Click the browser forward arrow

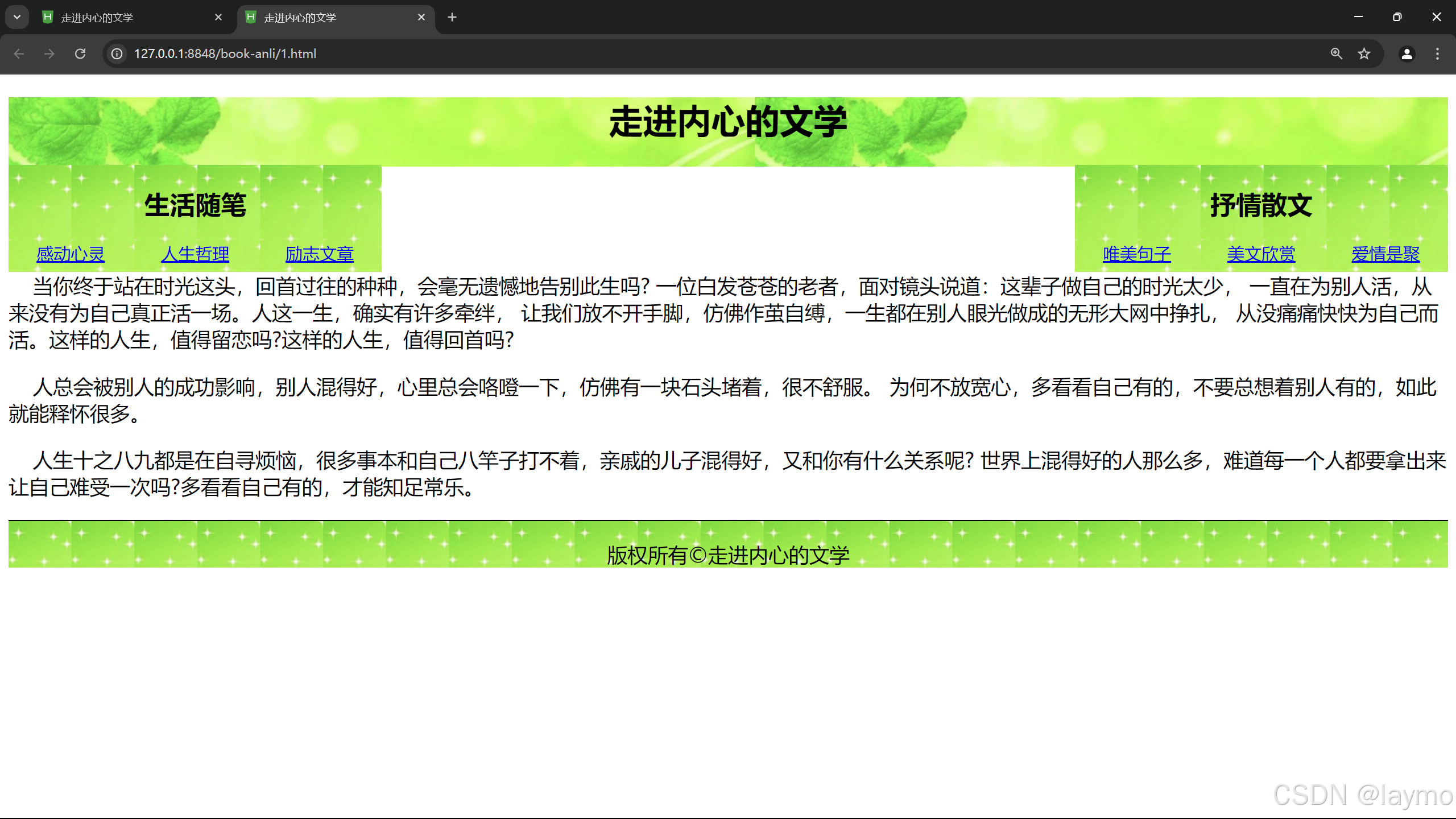click(49, 53)
